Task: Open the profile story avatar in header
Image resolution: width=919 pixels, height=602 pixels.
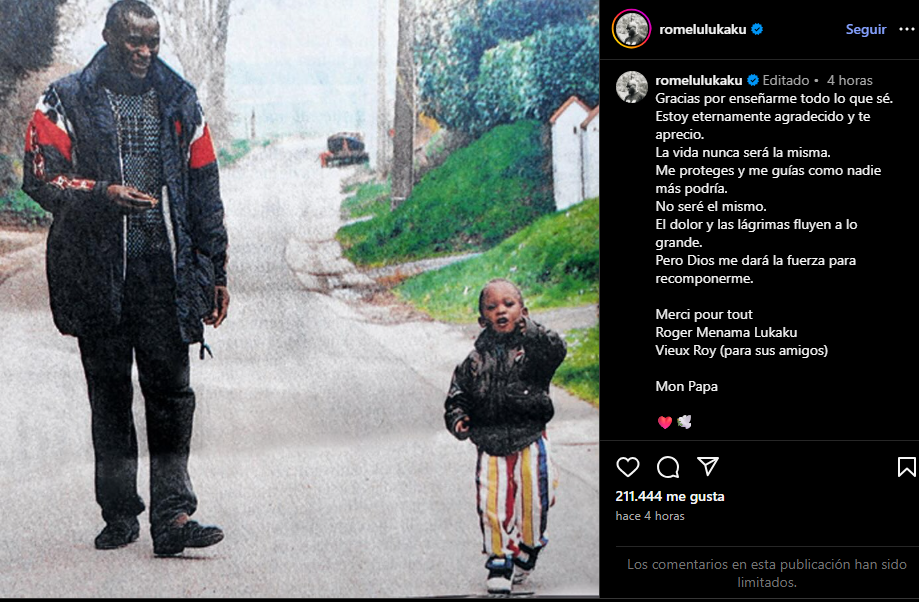Action: point(631,29)
